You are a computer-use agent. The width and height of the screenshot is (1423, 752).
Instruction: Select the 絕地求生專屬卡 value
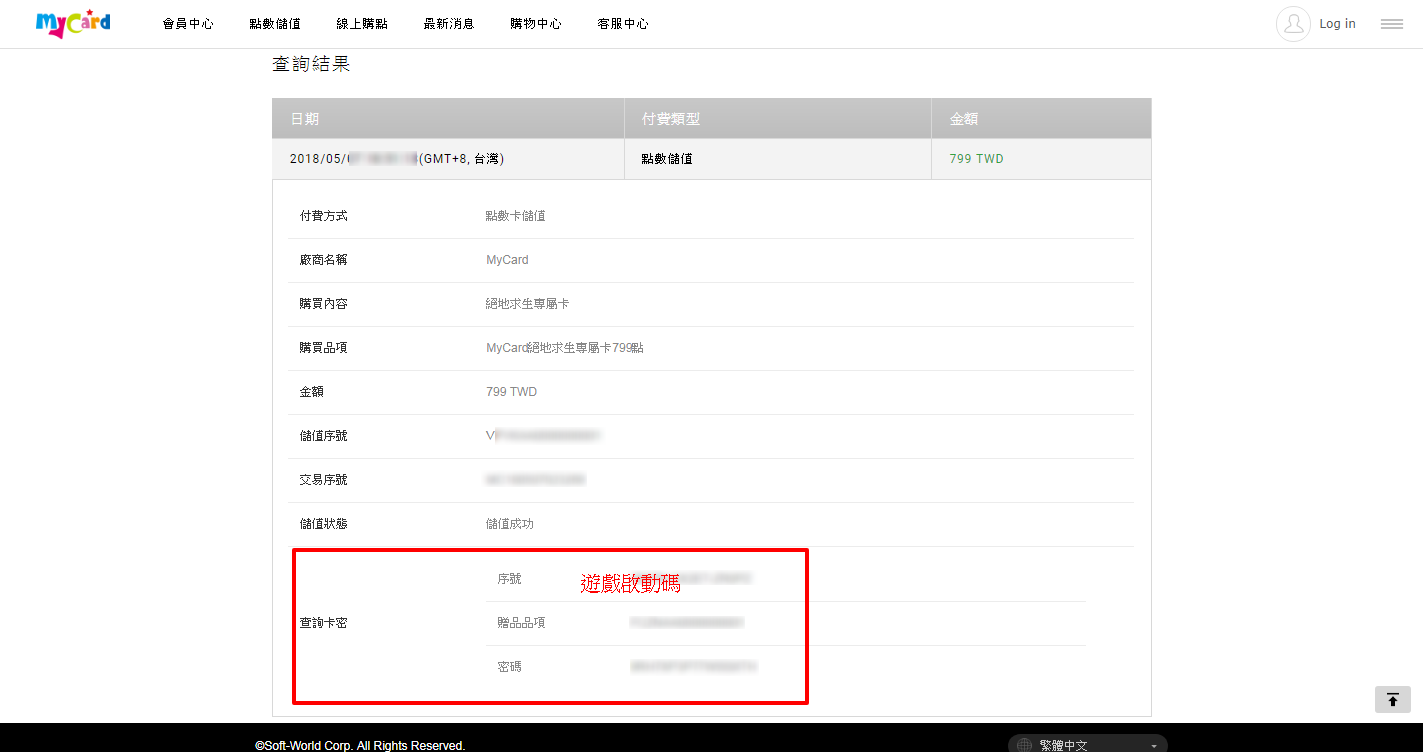click(x=528, y=304)
